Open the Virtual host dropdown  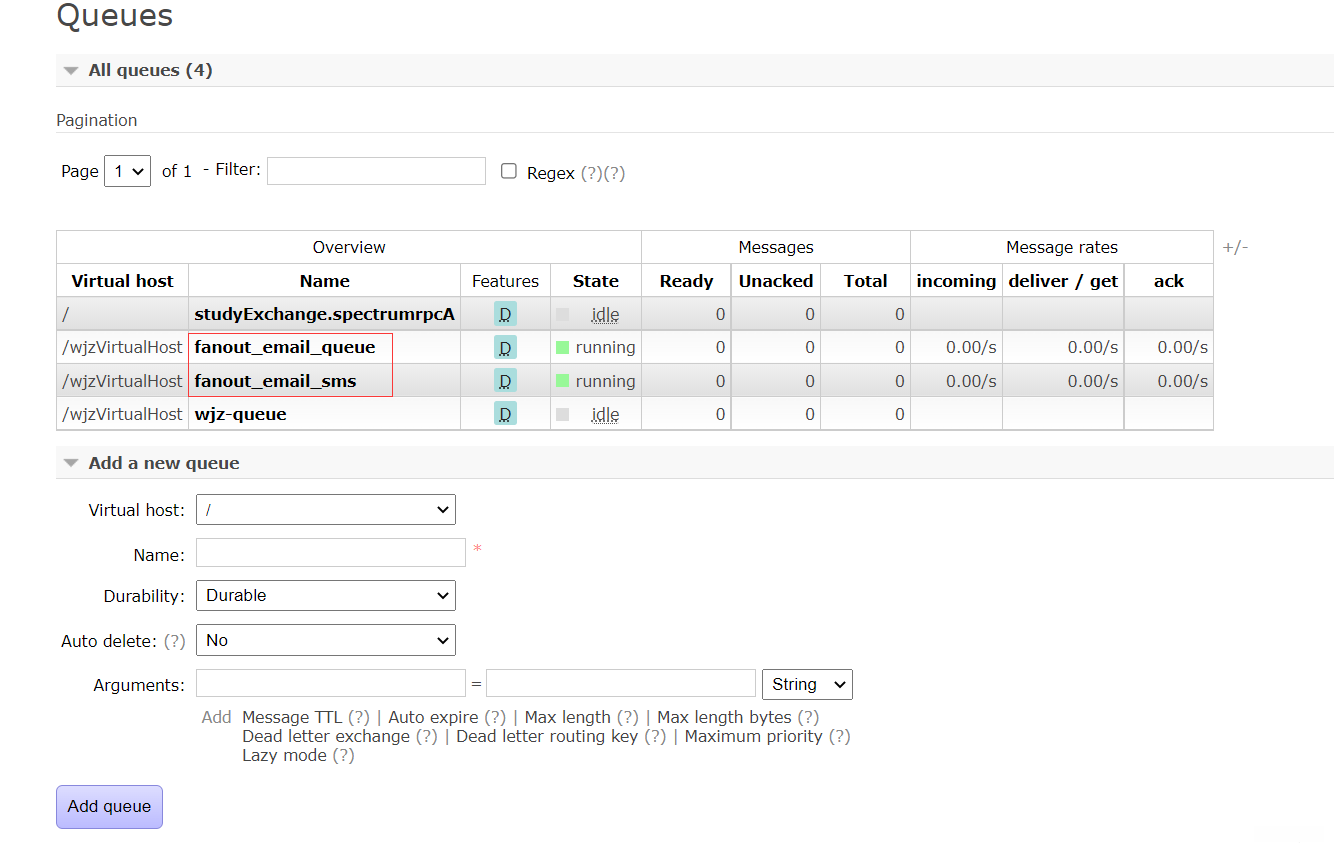click(x=326, y=510)
